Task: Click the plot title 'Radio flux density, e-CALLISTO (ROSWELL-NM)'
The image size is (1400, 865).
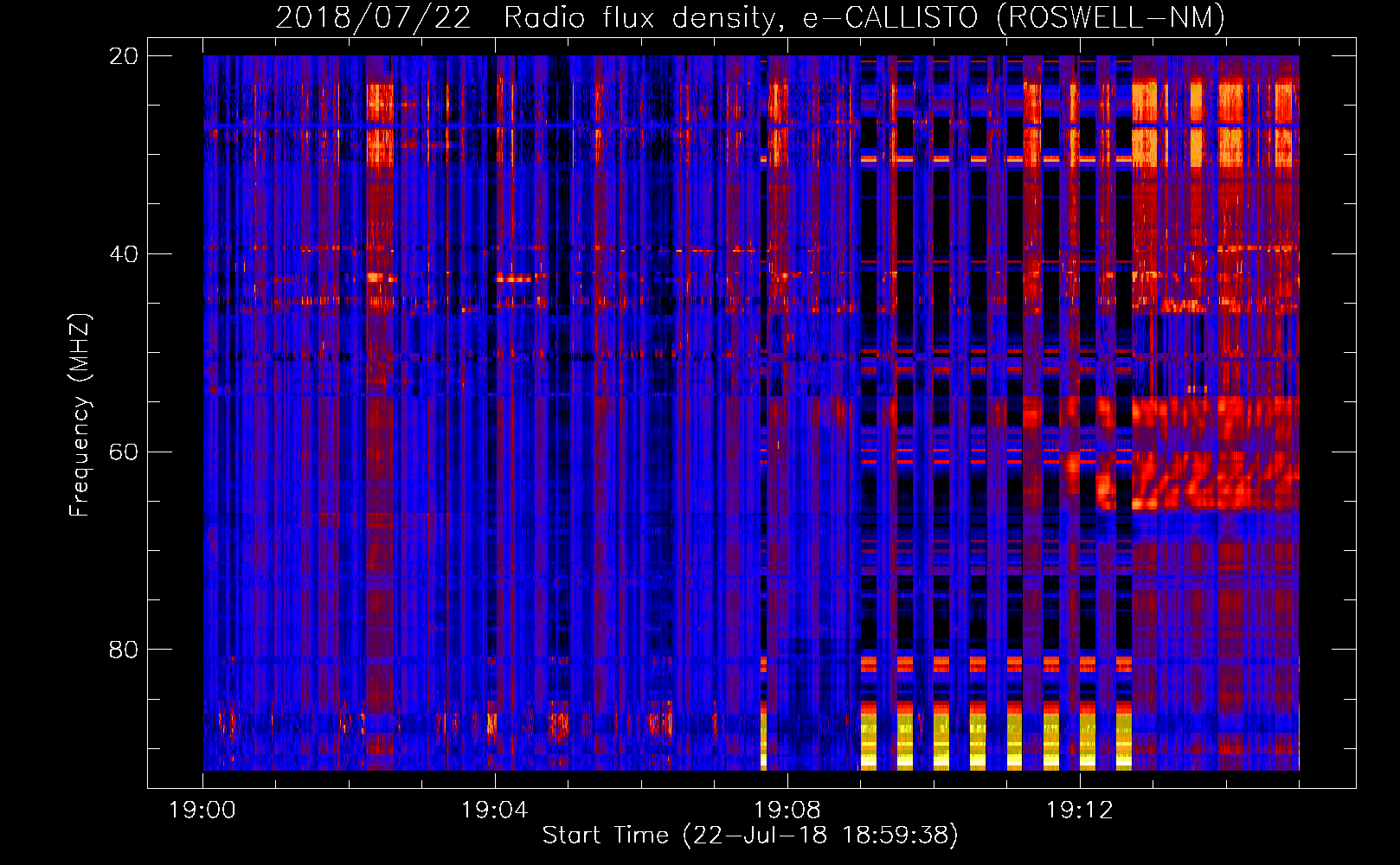Action: coord(864,17)
